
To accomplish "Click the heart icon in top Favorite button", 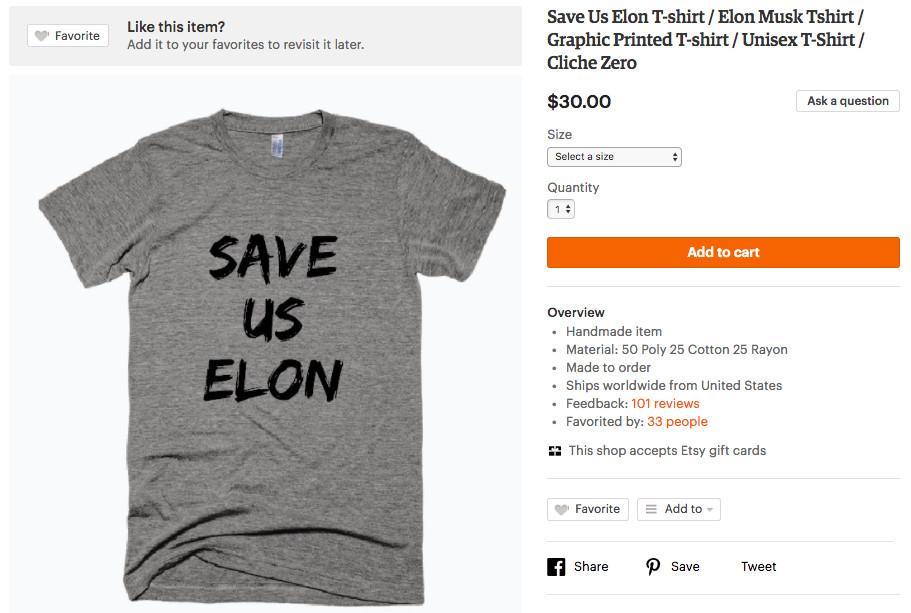I will pyautogui.click(x=41, y=36).
